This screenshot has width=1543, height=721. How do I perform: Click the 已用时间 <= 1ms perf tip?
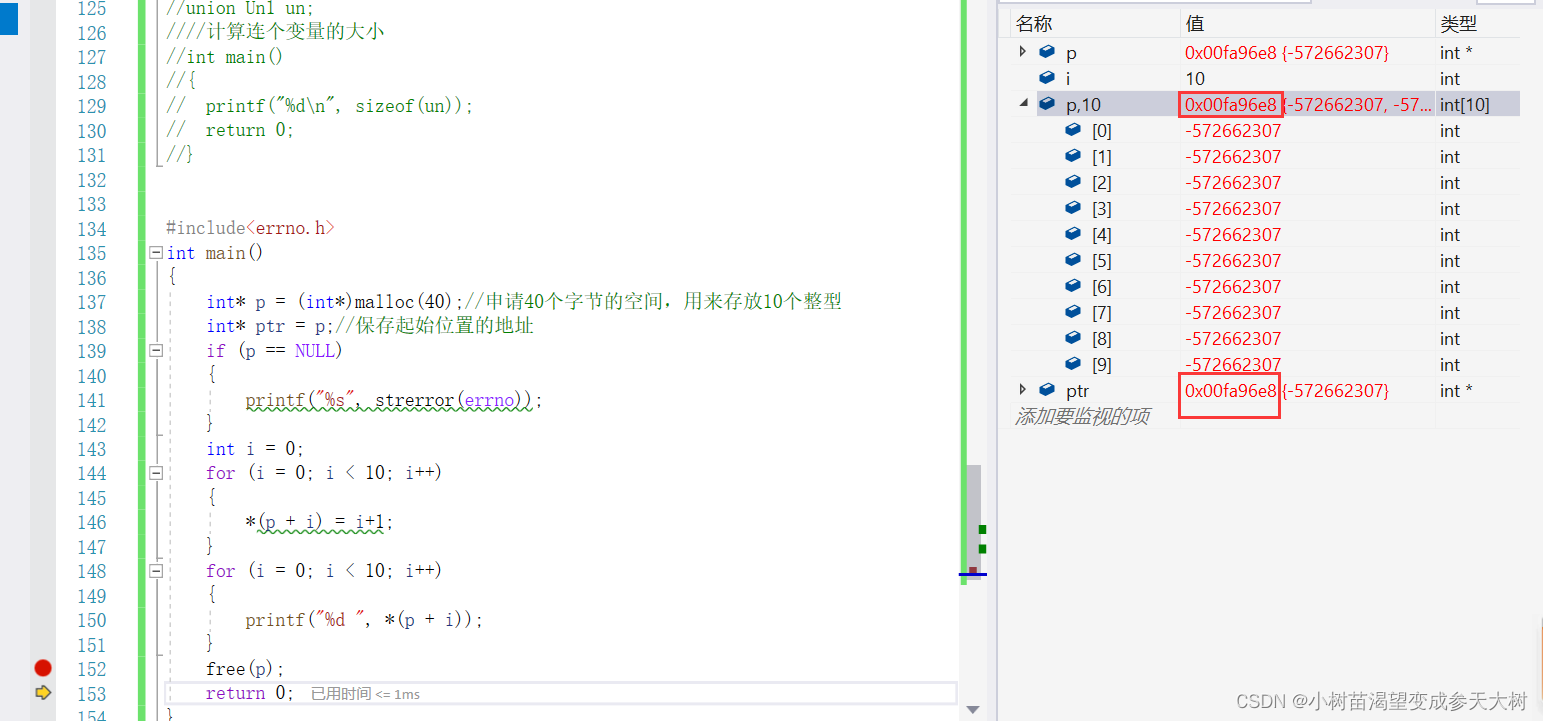click(x=365, y=693)
